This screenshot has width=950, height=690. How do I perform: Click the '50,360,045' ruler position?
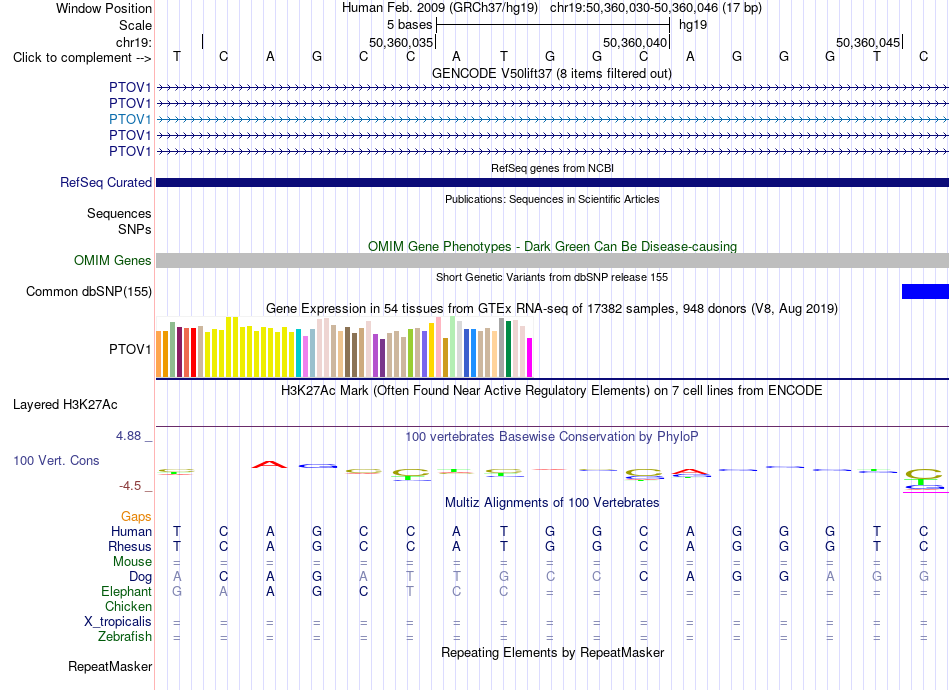[x=868, y=42]
